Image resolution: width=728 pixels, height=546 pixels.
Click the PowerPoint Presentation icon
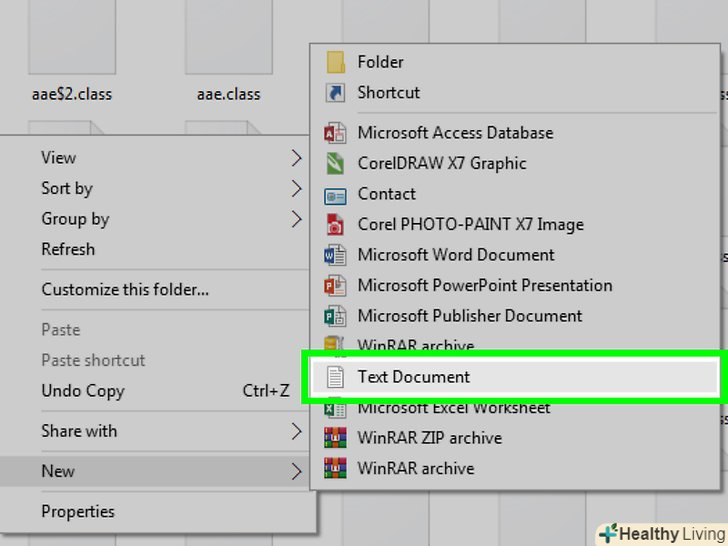335,286
